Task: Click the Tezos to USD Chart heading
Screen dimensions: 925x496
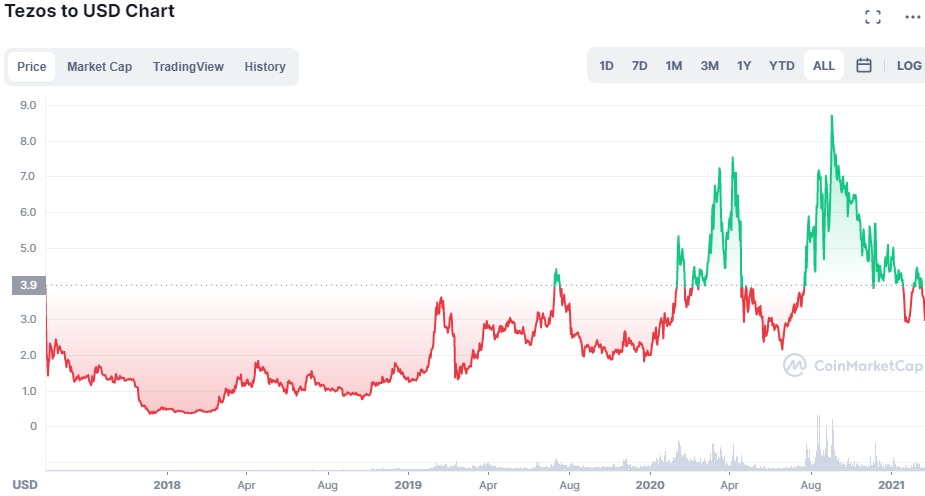Action: 90,11
